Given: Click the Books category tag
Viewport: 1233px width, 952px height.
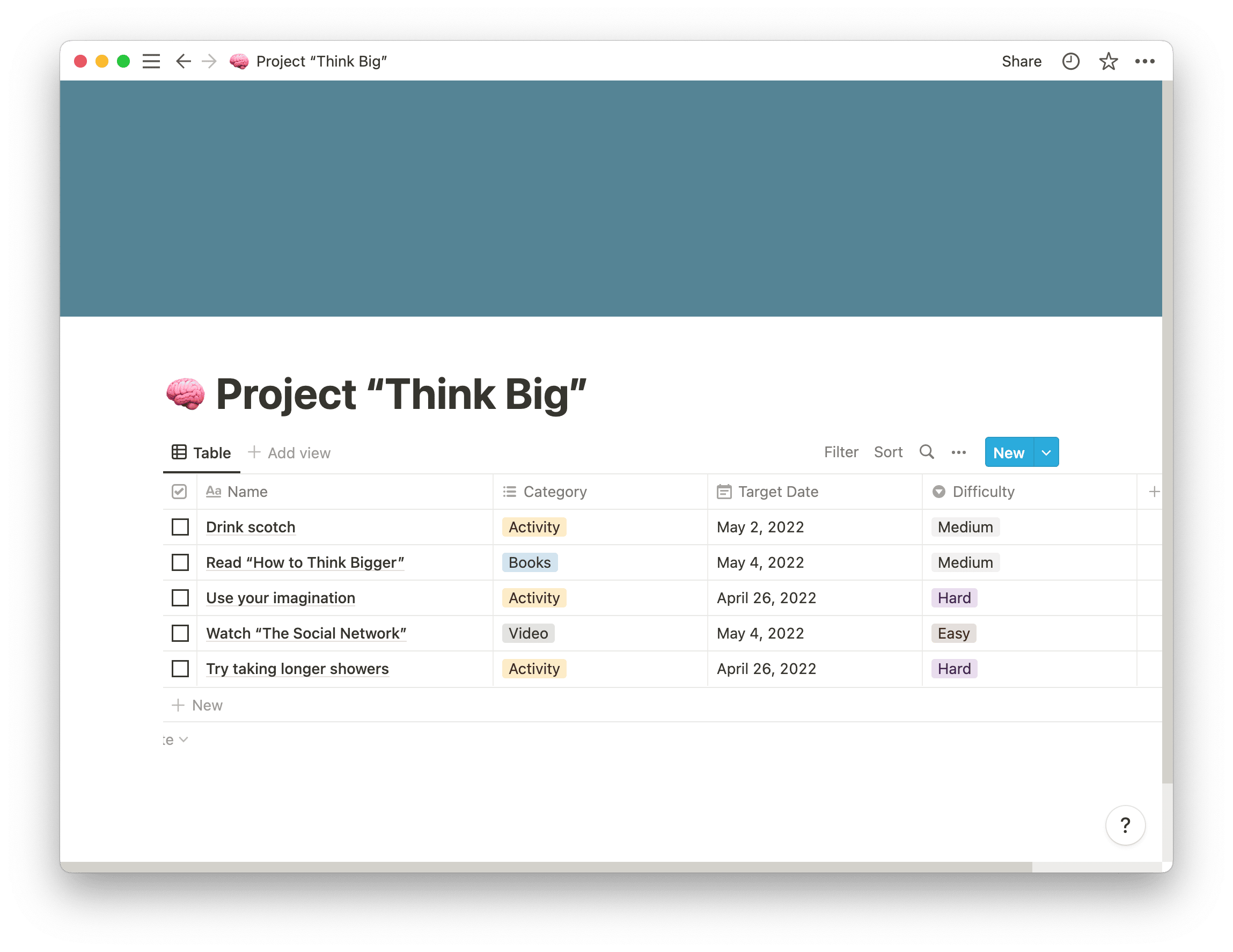Looking at the screenshot, I should point(530,562).
